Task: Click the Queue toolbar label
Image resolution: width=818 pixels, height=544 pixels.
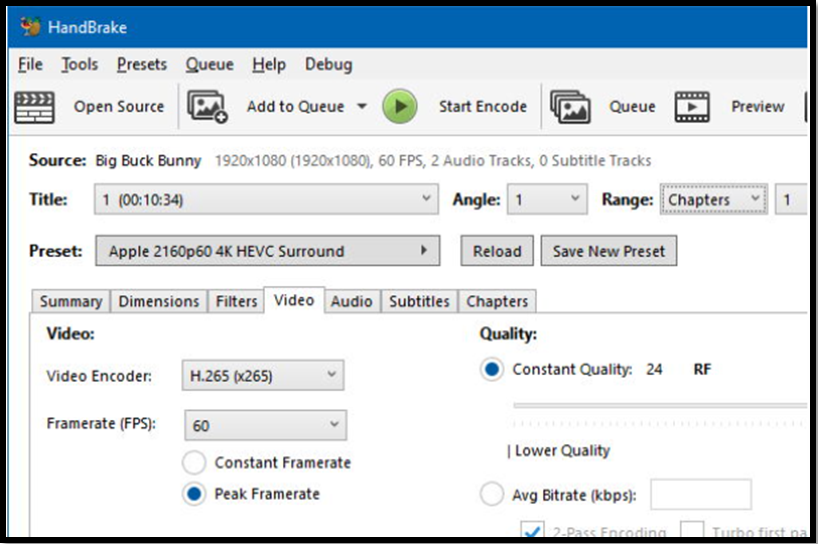Action: 632,106
